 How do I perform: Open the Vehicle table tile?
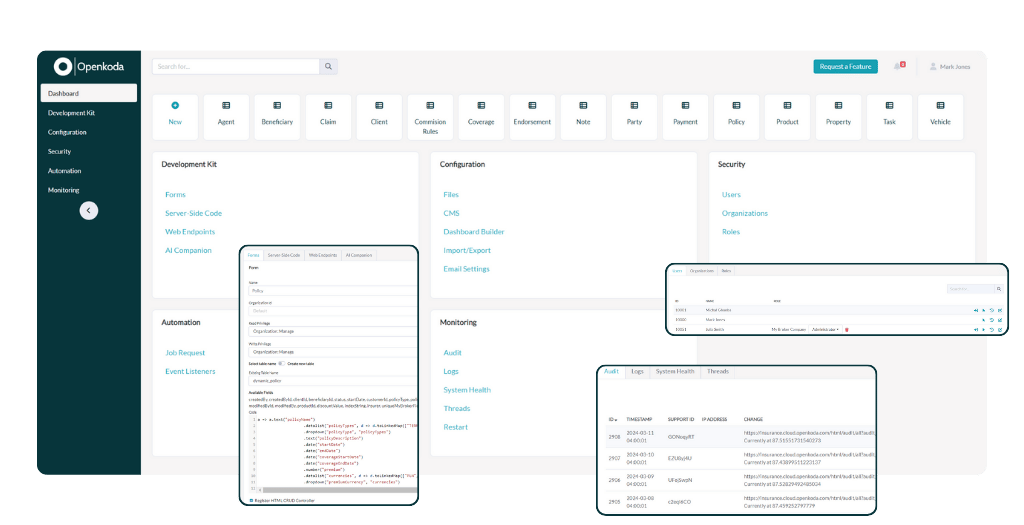940,116
